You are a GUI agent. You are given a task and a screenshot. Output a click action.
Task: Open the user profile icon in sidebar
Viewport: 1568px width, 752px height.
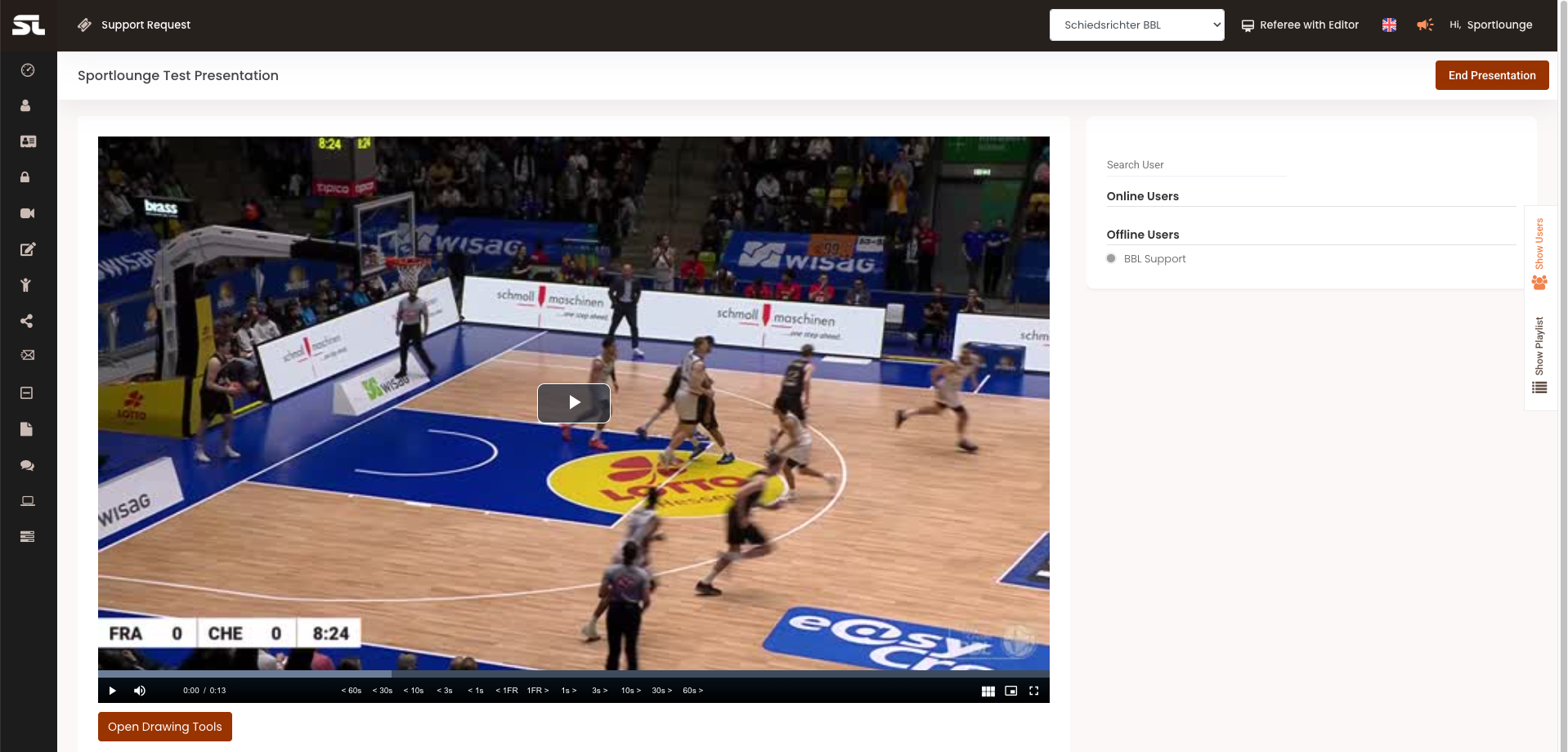[x=25, y=105]
